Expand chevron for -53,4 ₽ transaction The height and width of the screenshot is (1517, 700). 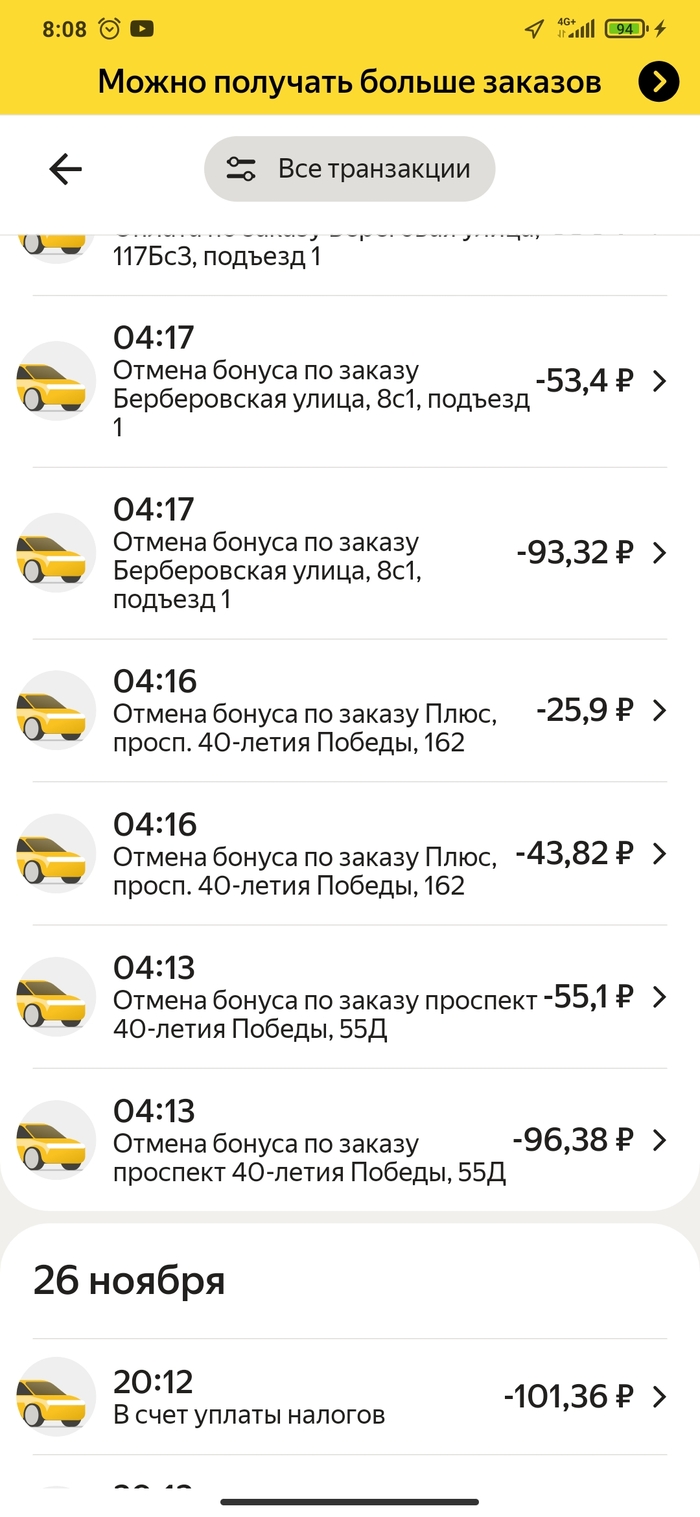coord(658,381)
